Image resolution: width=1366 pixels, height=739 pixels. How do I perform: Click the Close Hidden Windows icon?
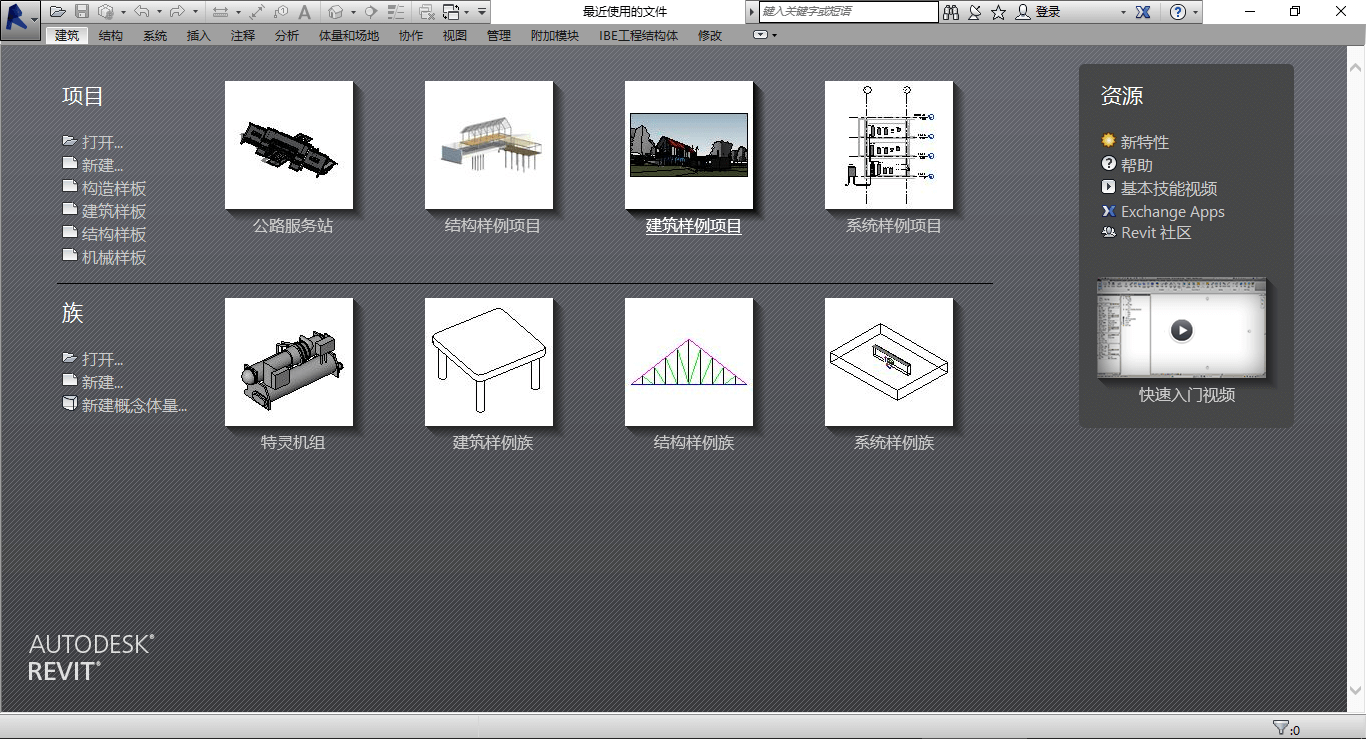pos(427,12)
